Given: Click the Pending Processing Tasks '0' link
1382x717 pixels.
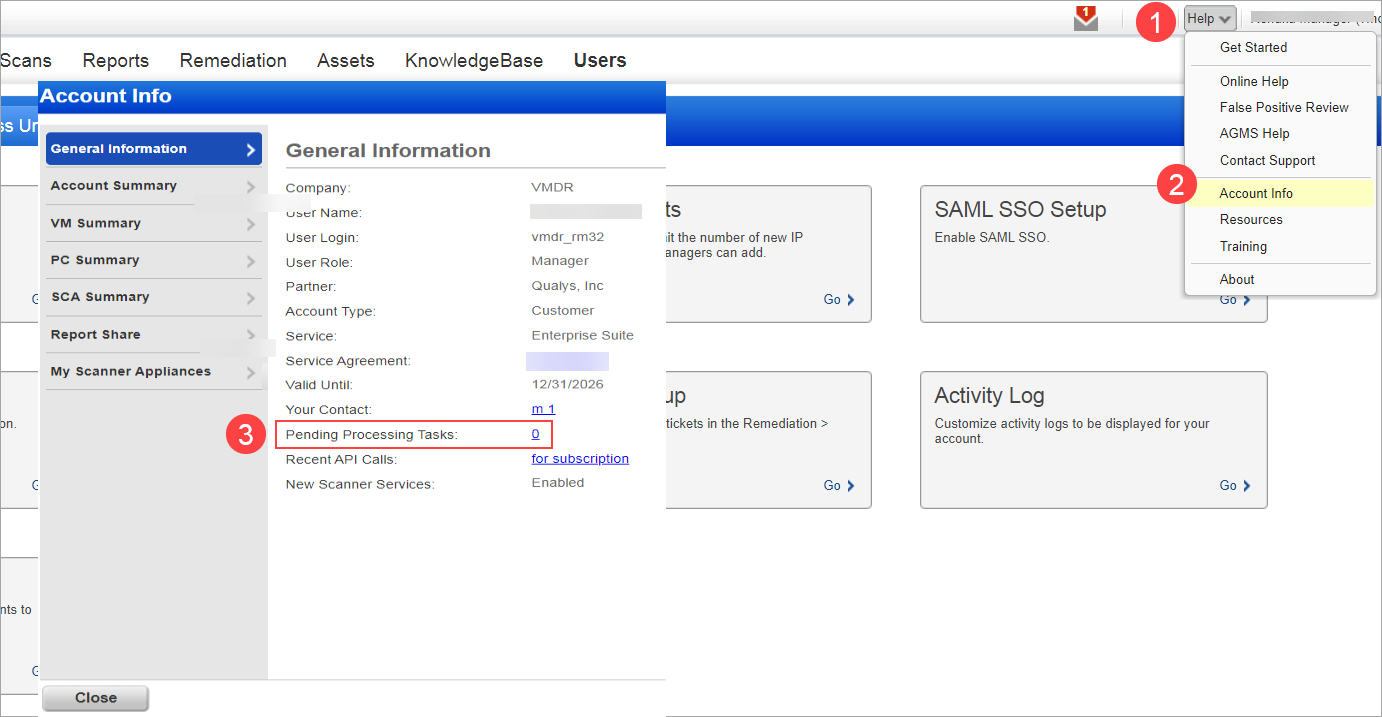Looking at the screenshot, I should click(535, 433).
